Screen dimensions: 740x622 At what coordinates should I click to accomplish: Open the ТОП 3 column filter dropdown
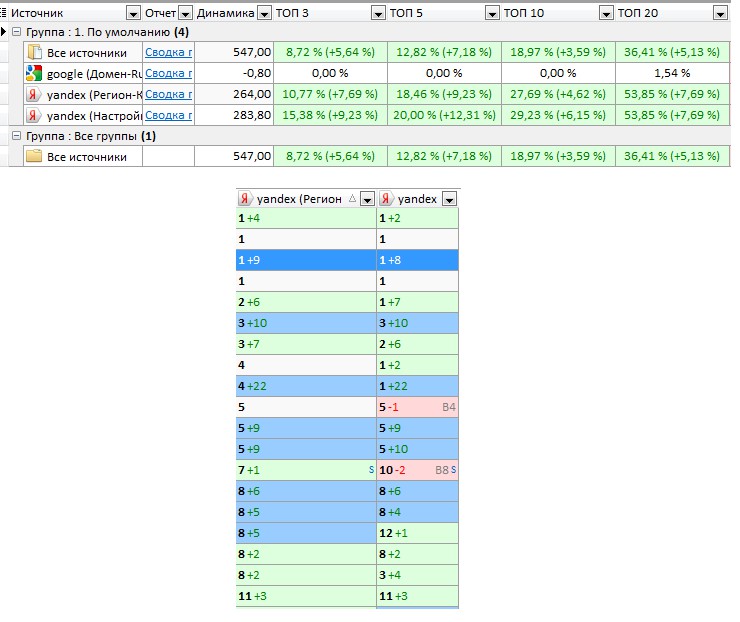(x=378, y=14)
